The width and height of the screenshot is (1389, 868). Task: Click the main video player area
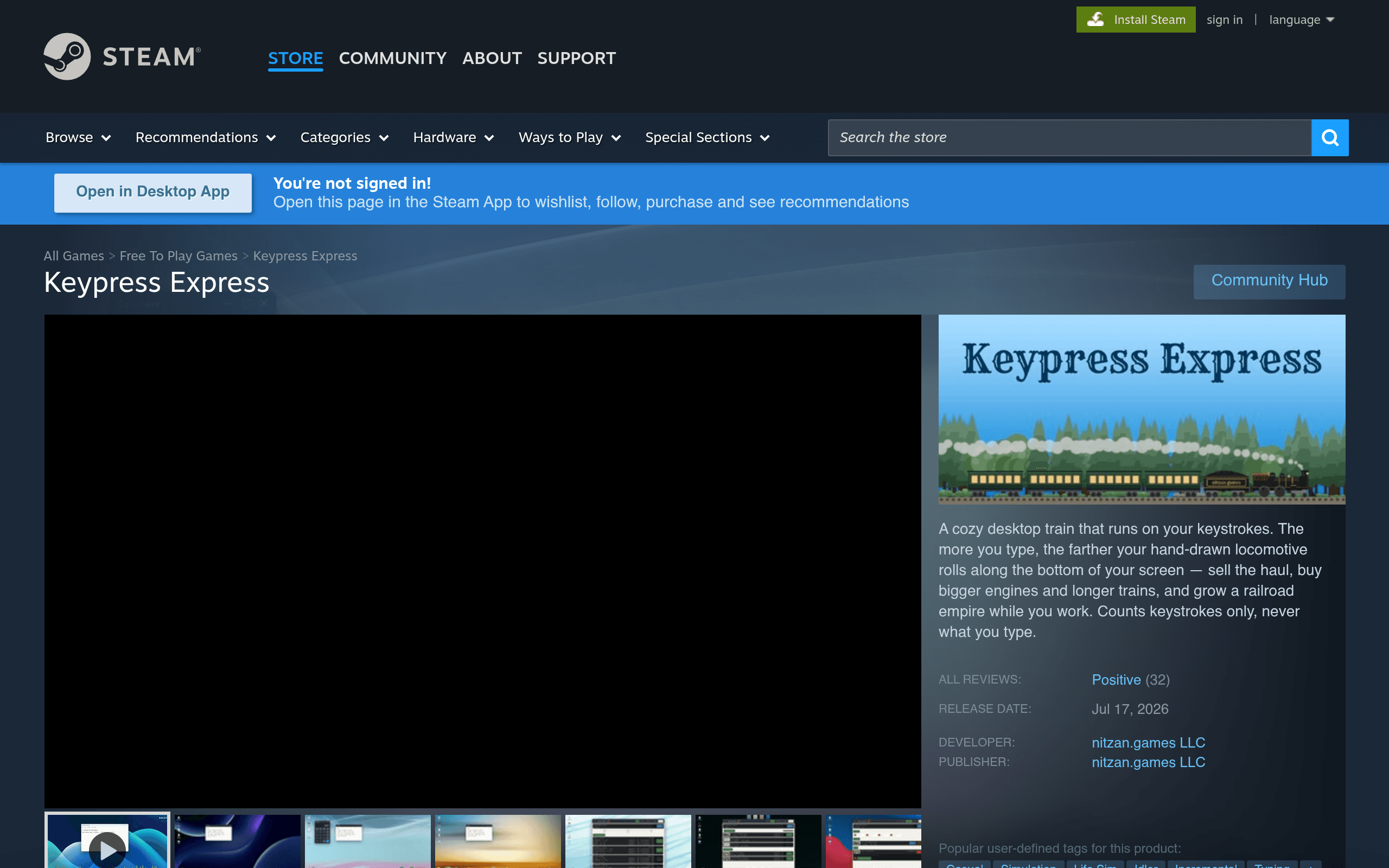tap(482, 561)
